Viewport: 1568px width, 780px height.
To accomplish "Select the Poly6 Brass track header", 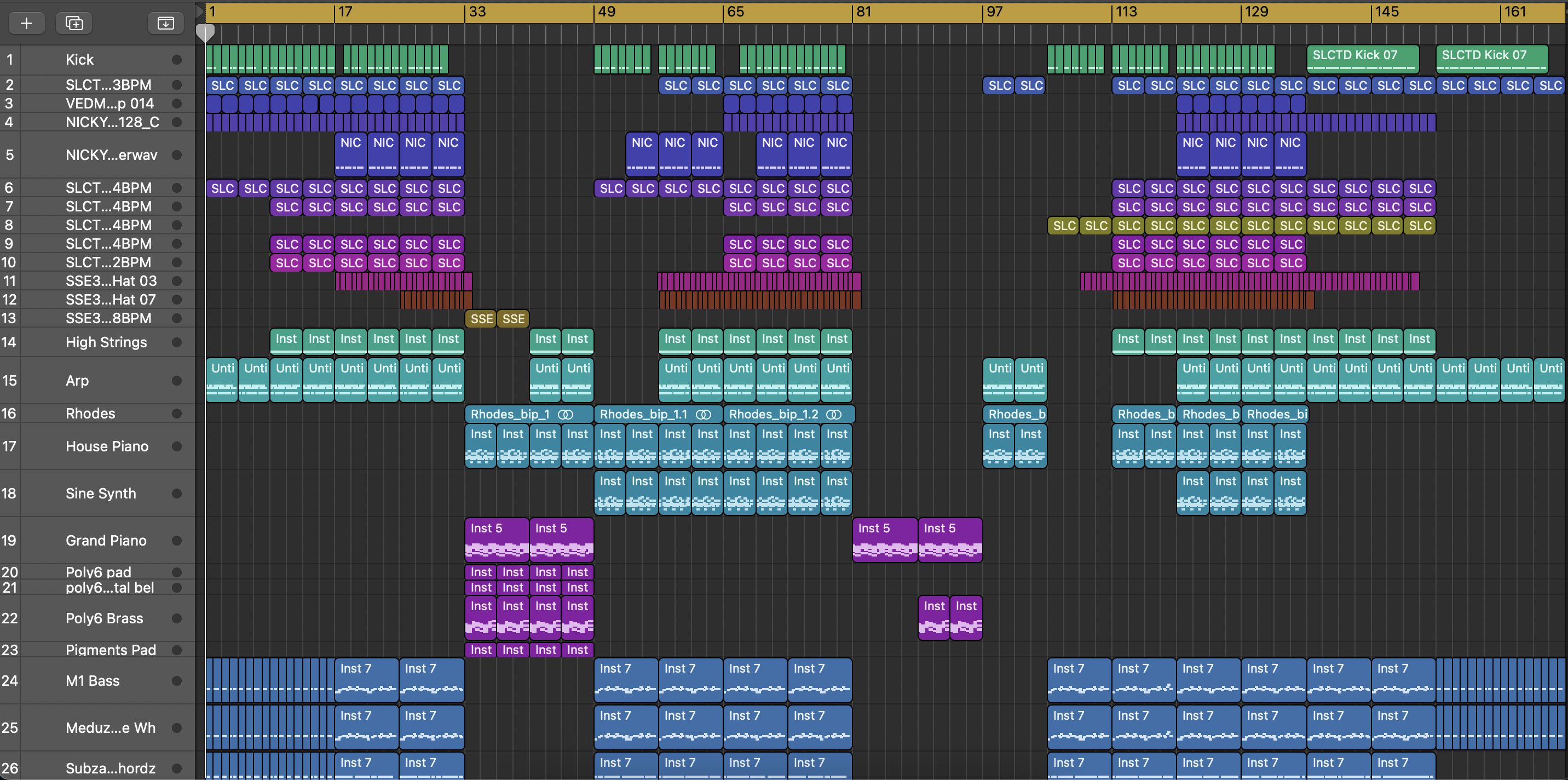I will point(104,618).
